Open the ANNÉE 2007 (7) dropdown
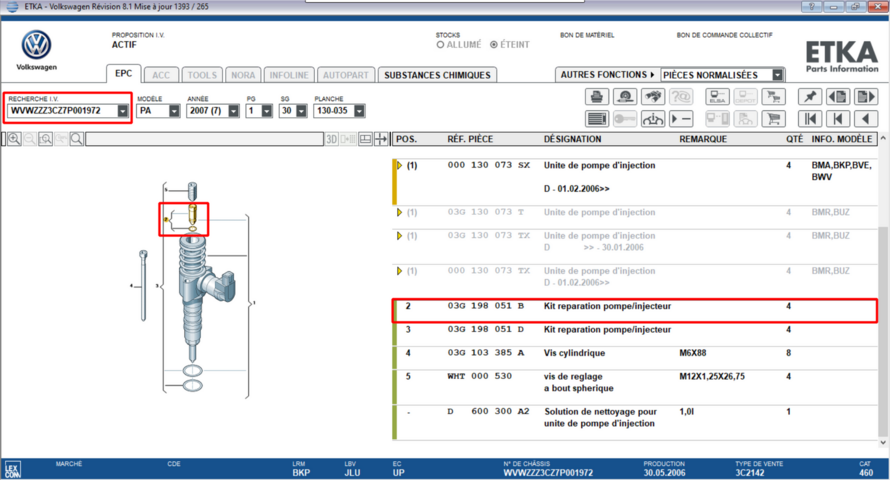The height and width of the screenshot is (480, 890). (x=234, y=111)
